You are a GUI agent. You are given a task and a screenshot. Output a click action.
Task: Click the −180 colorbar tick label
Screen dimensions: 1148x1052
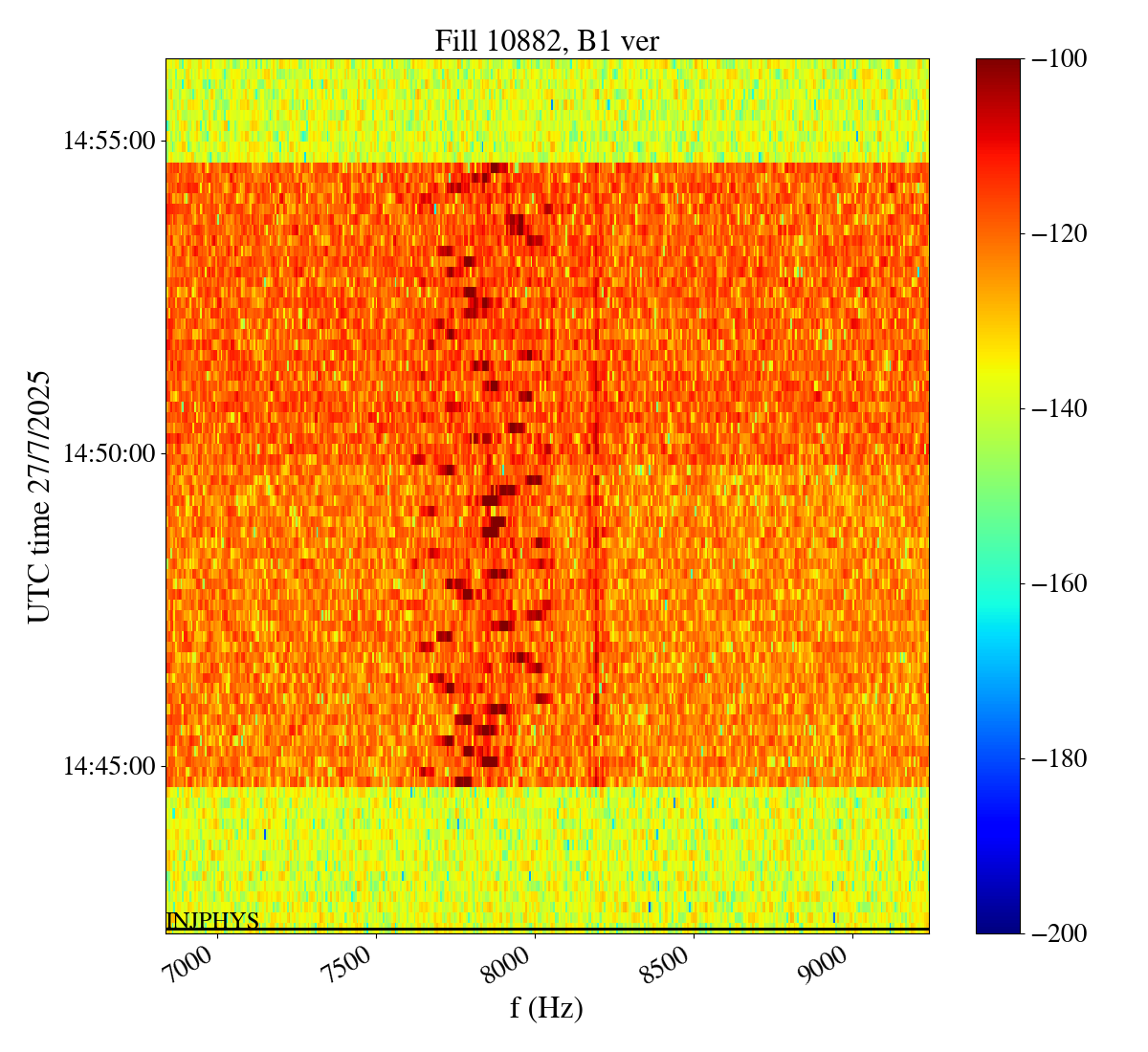(1059, 758)
